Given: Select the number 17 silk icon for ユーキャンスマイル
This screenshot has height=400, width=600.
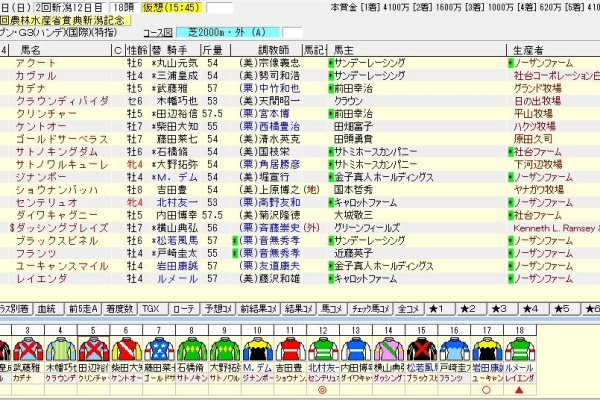Looking at the screenshot, I should [x=488, y=349].
